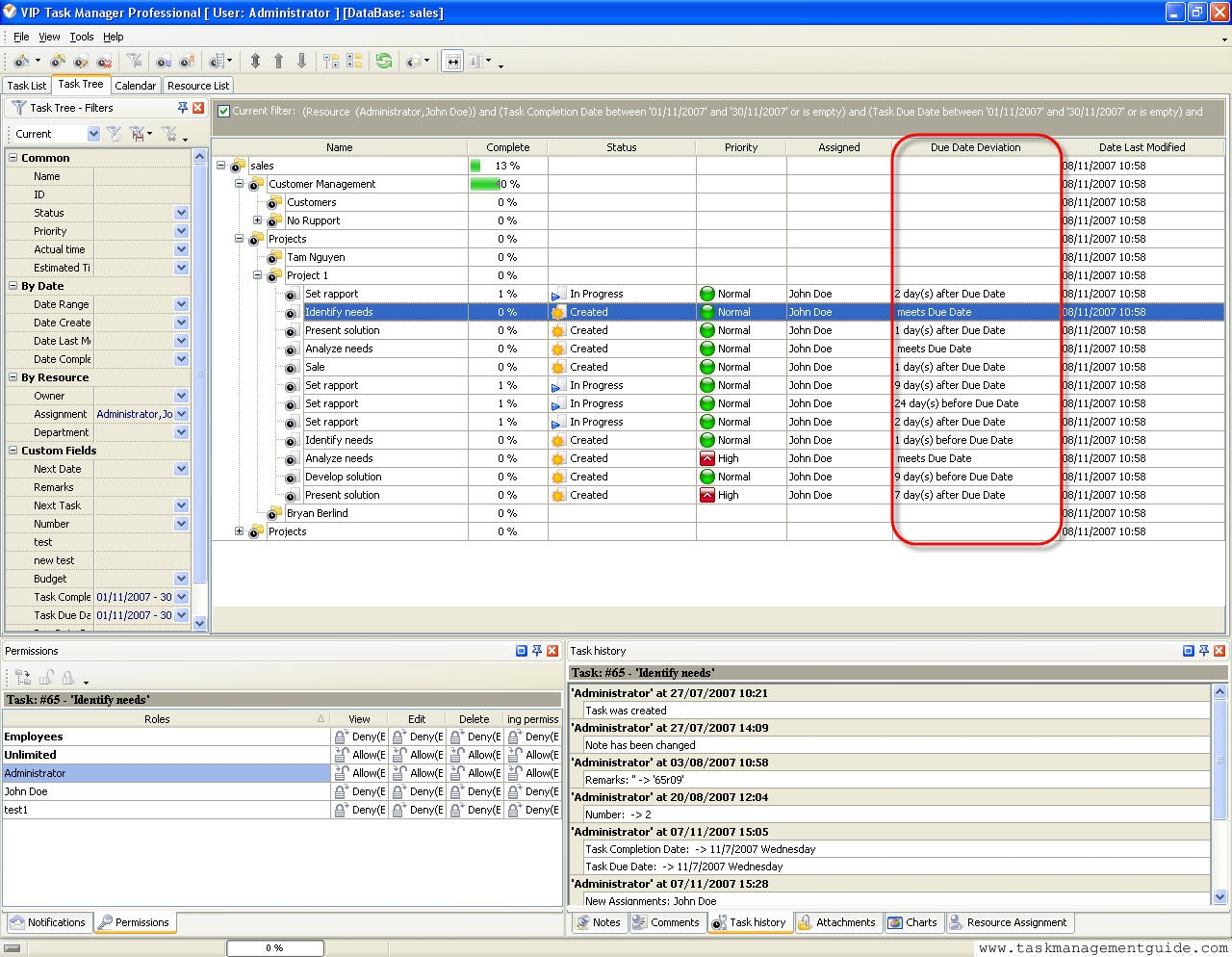The image size is (1232, 957).
Task: Switch to the Calendar tab
Action: point(136,86)
